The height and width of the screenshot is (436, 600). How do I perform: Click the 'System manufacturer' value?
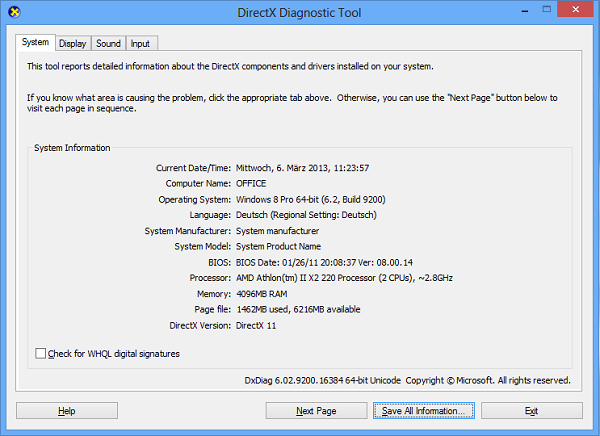click(x=277, y=231)
